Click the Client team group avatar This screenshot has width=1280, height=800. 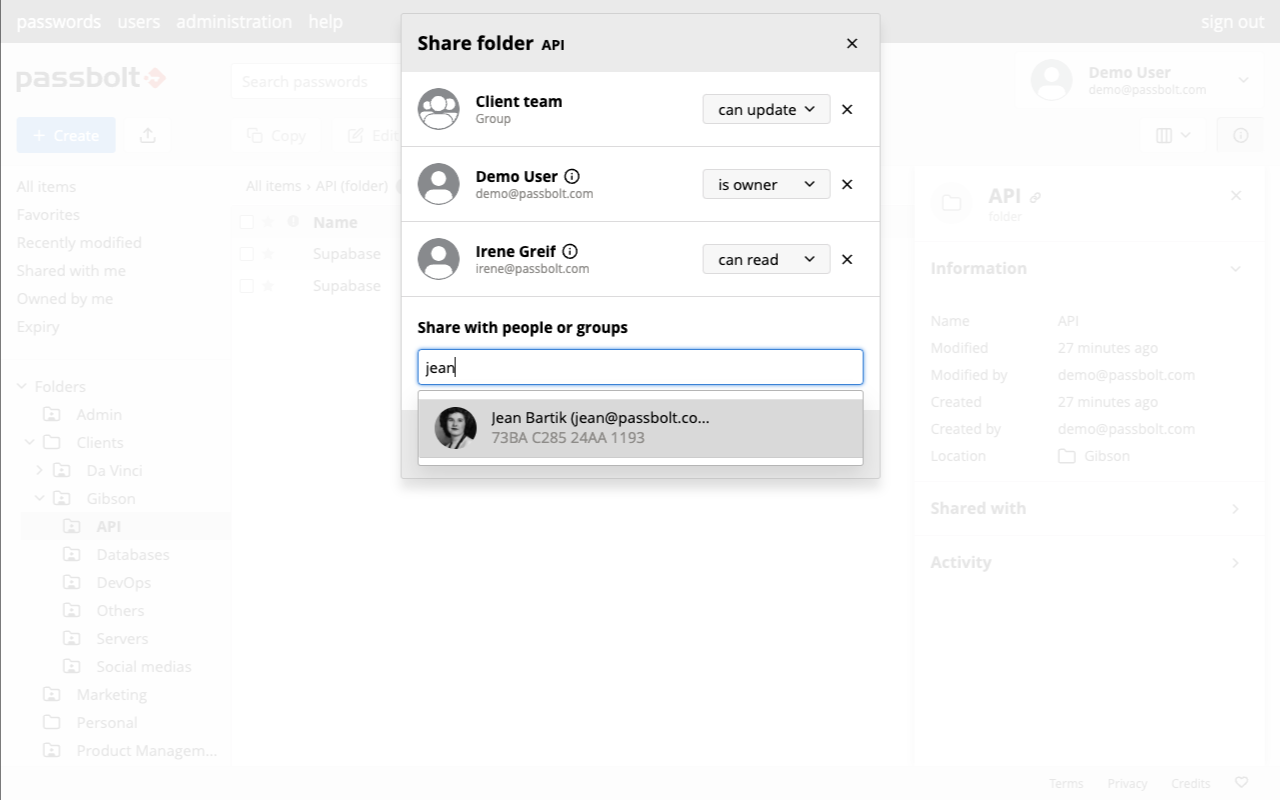point(438,109)
